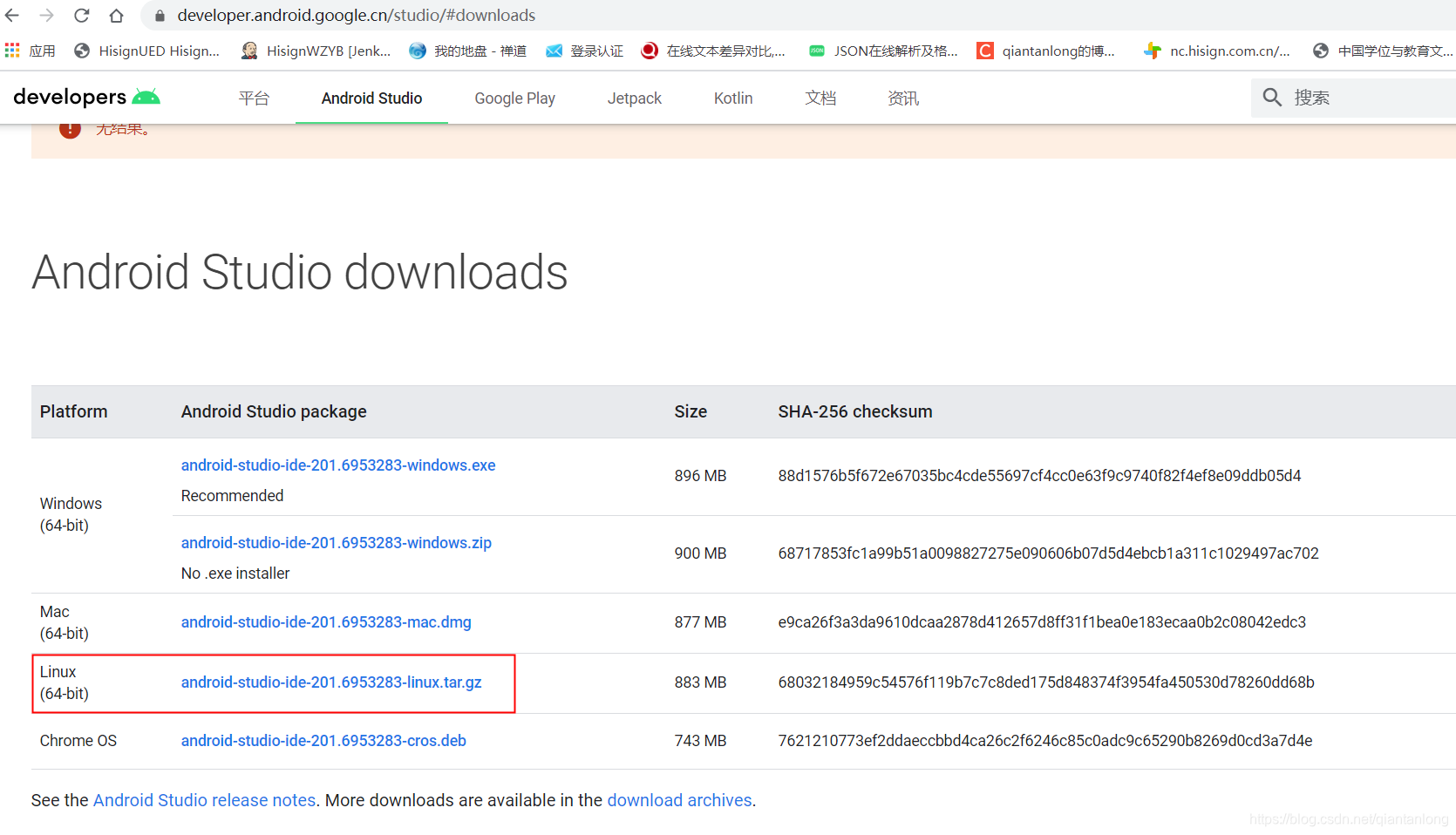The width and height of the screenshot is (1456, 835).
Task: Reload the page with the refresh icon
Action: (82, 16)
